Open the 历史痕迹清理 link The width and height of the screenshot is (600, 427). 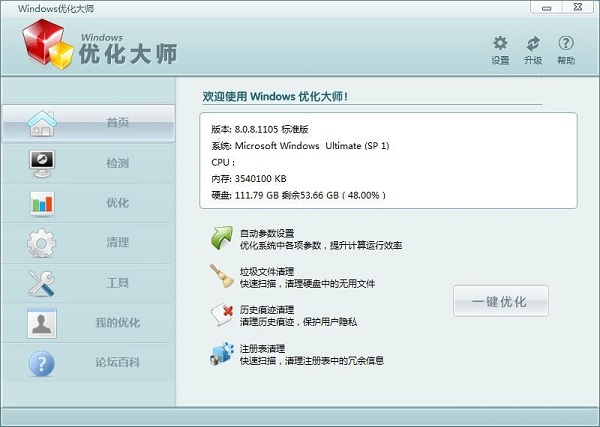click(267, 310)
